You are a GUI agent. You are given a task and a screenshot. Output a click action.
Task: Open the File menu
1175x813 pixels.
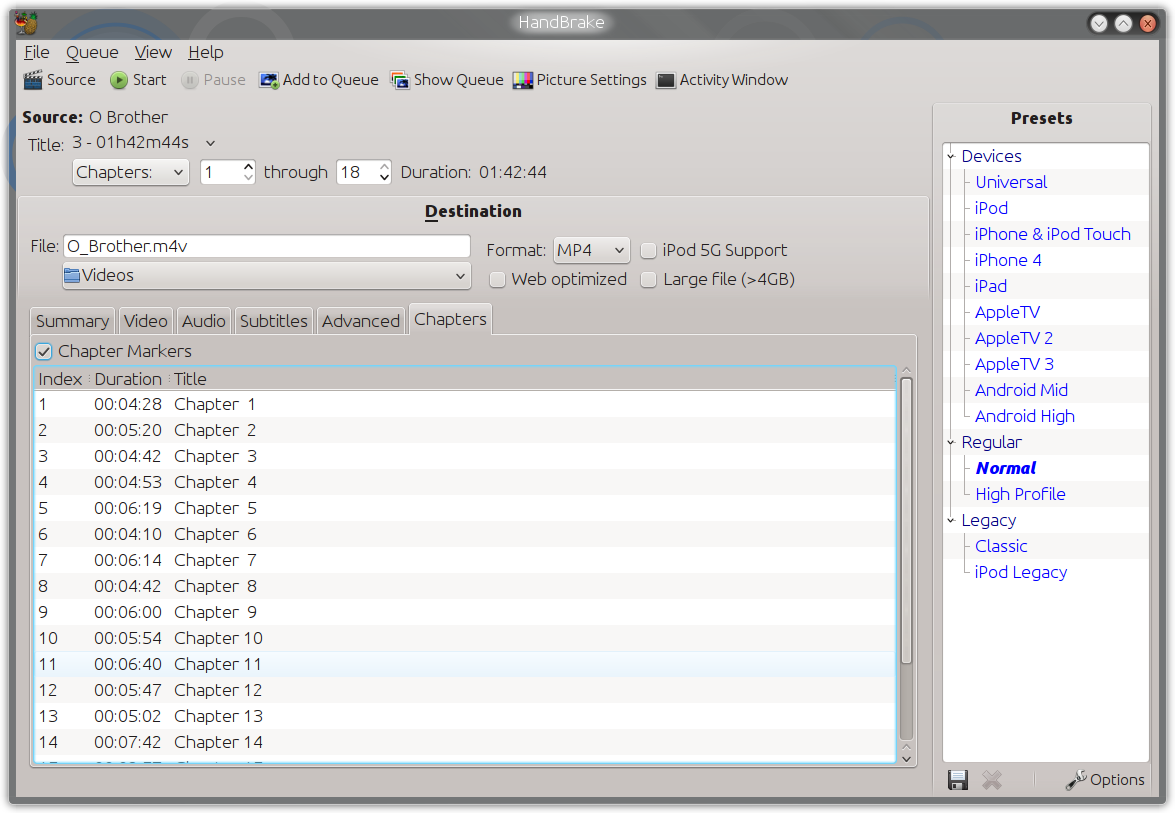tap(36, 52)
